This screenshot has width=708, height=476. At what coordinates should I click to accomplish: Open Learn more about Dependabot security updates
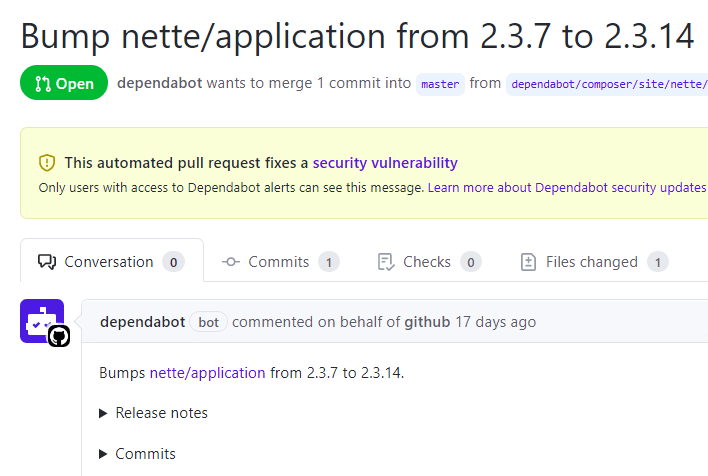pyautogui.click(x=567, y=187)
